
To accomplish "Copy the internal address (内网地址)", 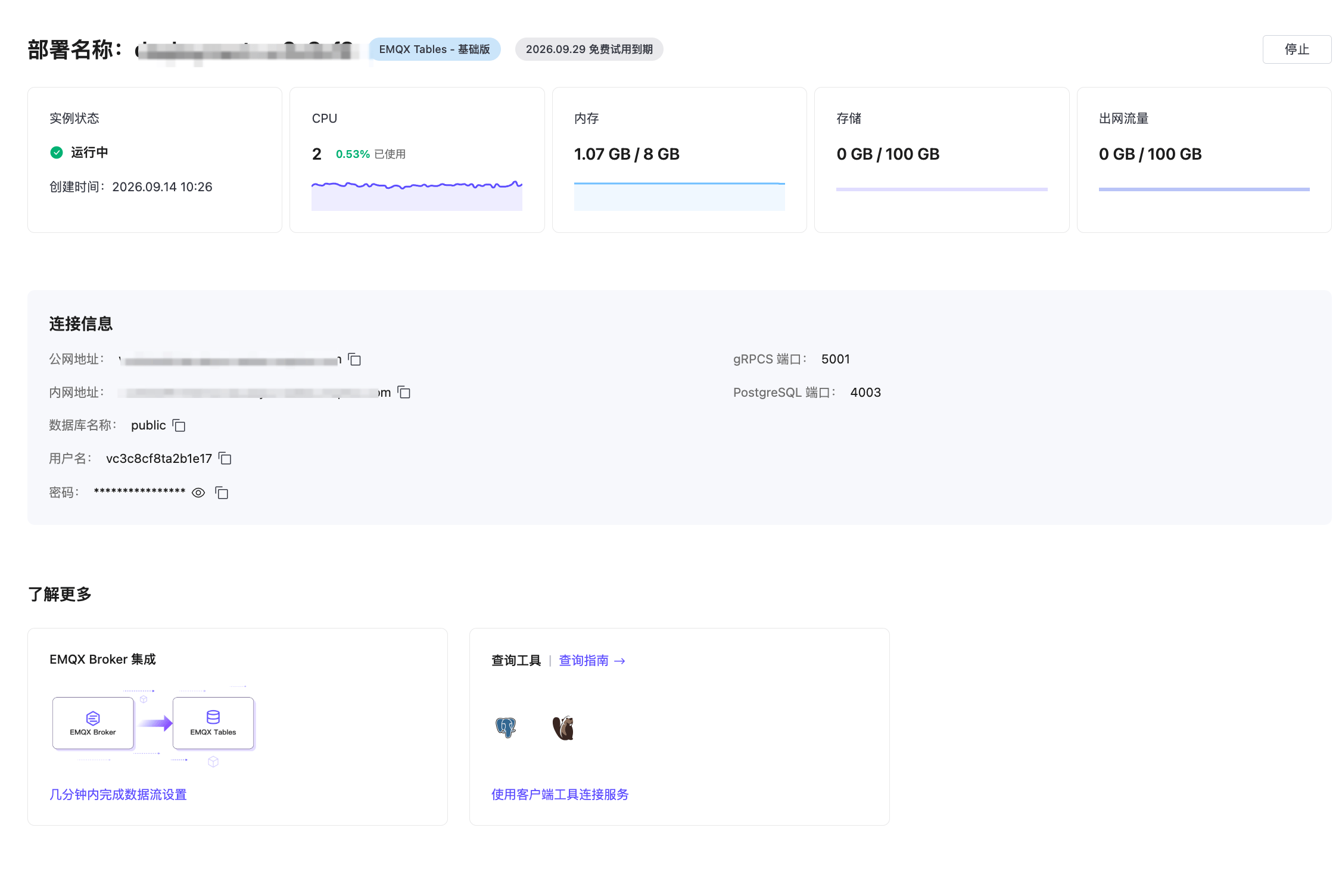I will tap(404, 392).
